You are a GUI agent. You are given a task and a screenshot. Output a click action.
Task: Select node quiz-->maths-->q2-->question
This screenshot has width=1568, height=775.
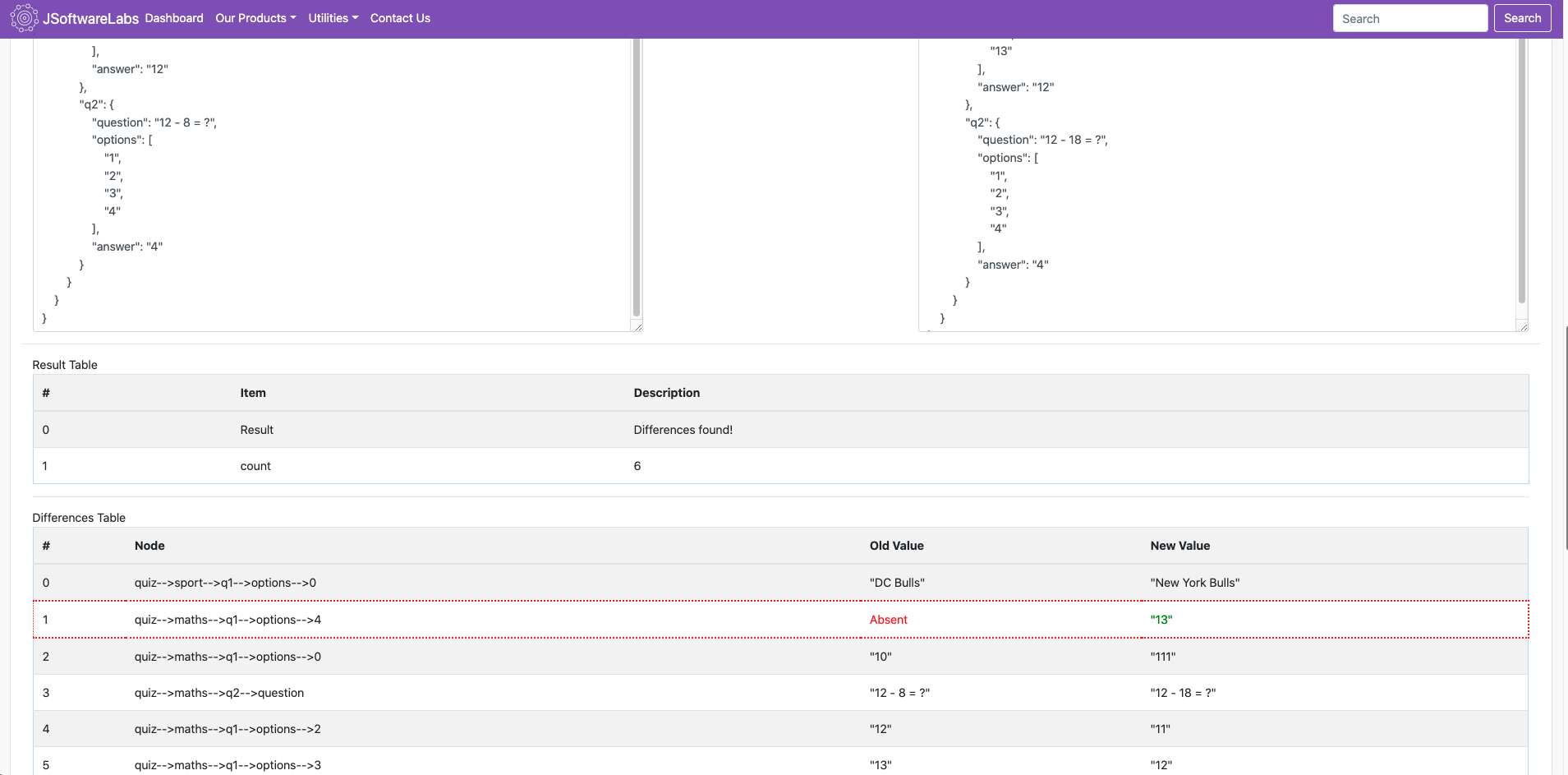219,693
